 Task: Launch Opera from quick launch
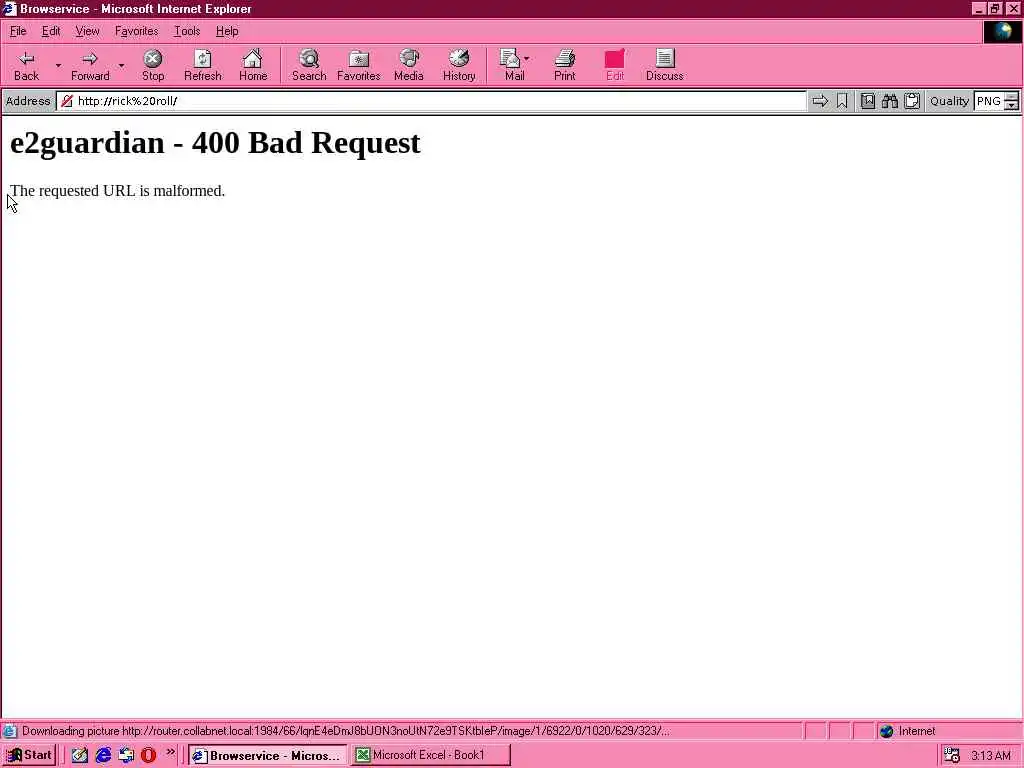tap(148, 756)
